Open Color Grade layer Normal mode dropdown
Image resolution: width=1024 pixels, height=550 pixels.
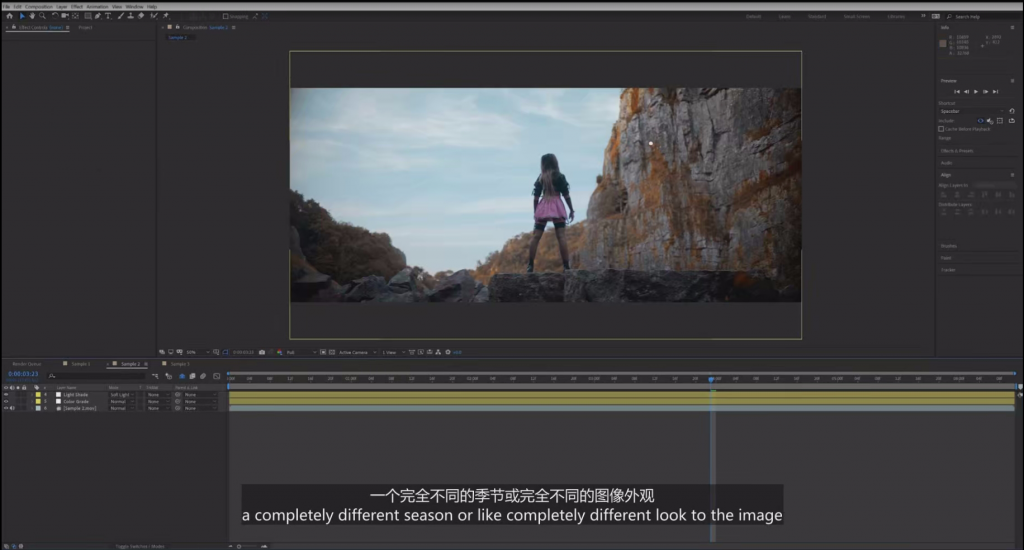(122, 401)
